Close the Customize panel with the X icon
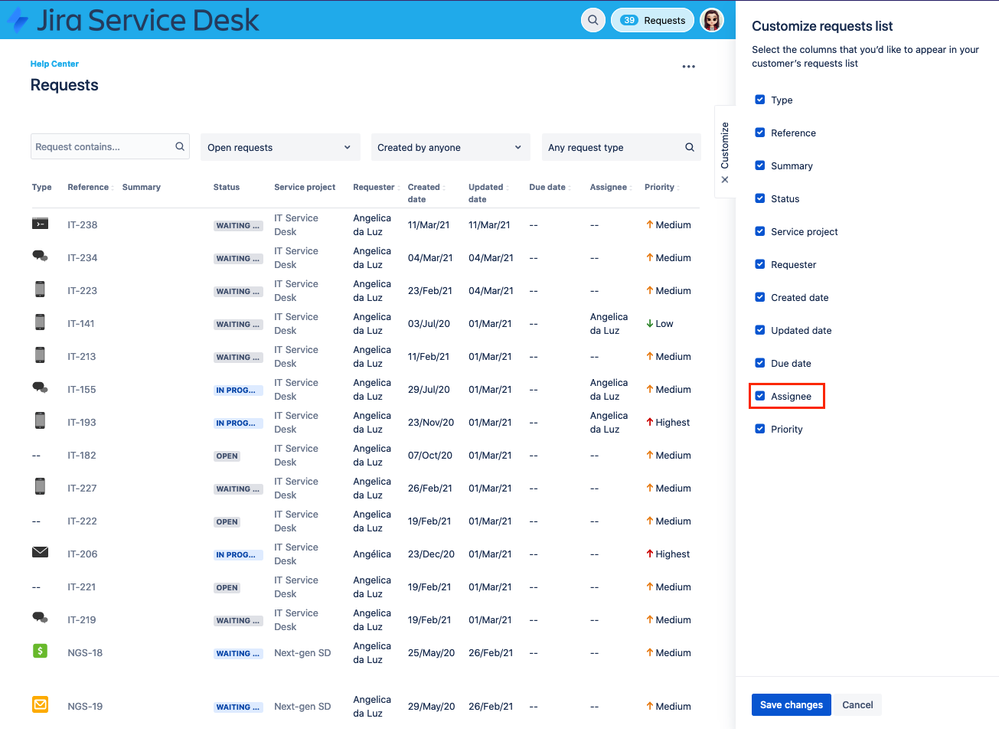The image size is (999, 729). [724, 180]
